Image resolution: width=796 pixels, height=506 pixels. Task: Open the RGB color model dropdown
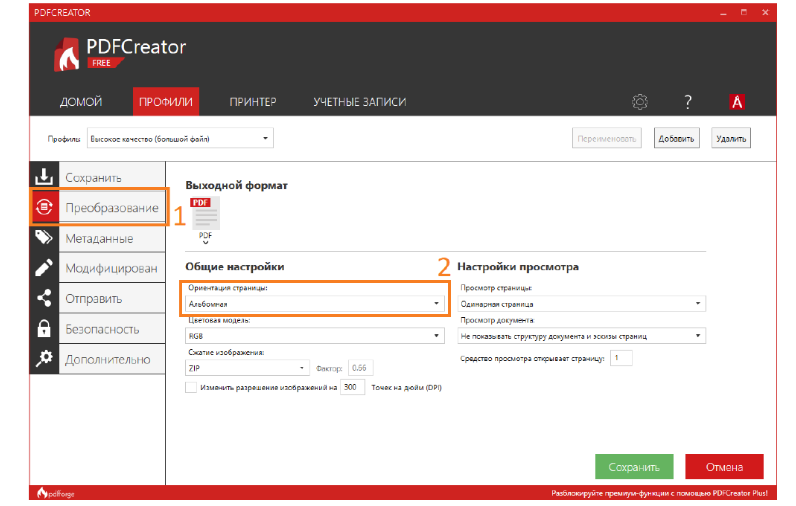[315, 335]
